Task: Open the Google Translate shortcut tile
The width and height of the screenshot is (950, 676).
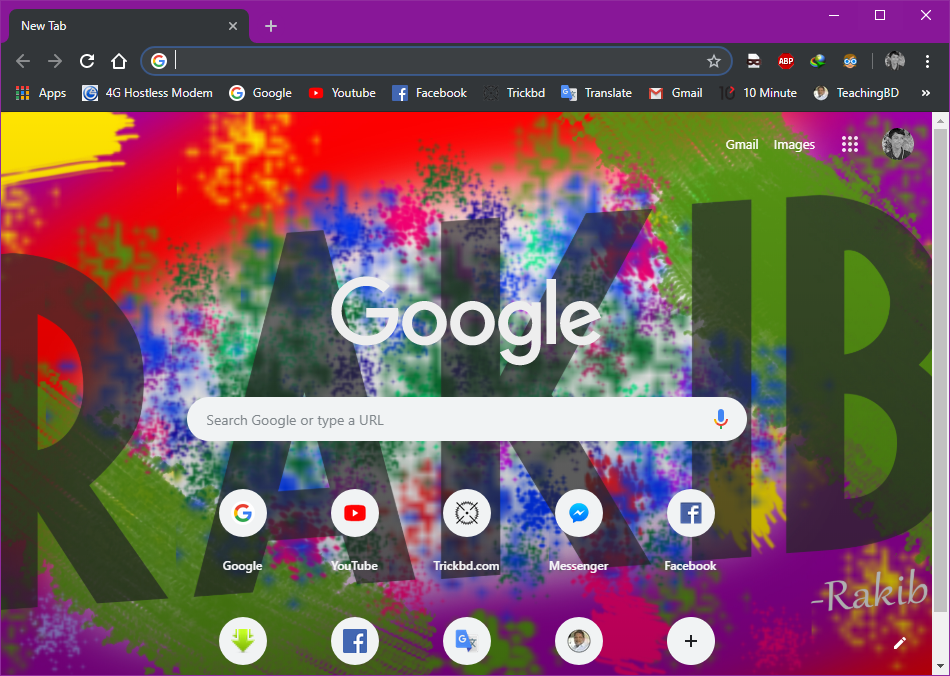Action: pyautogui.click(x=467, y=641)
